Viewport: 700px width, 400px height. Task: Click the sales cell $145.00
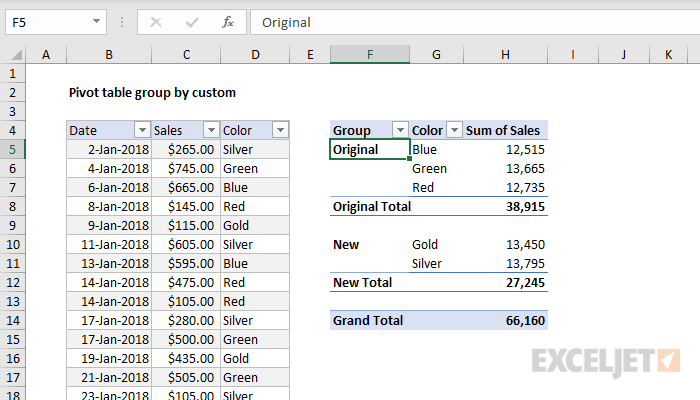(x=186, y=206)
